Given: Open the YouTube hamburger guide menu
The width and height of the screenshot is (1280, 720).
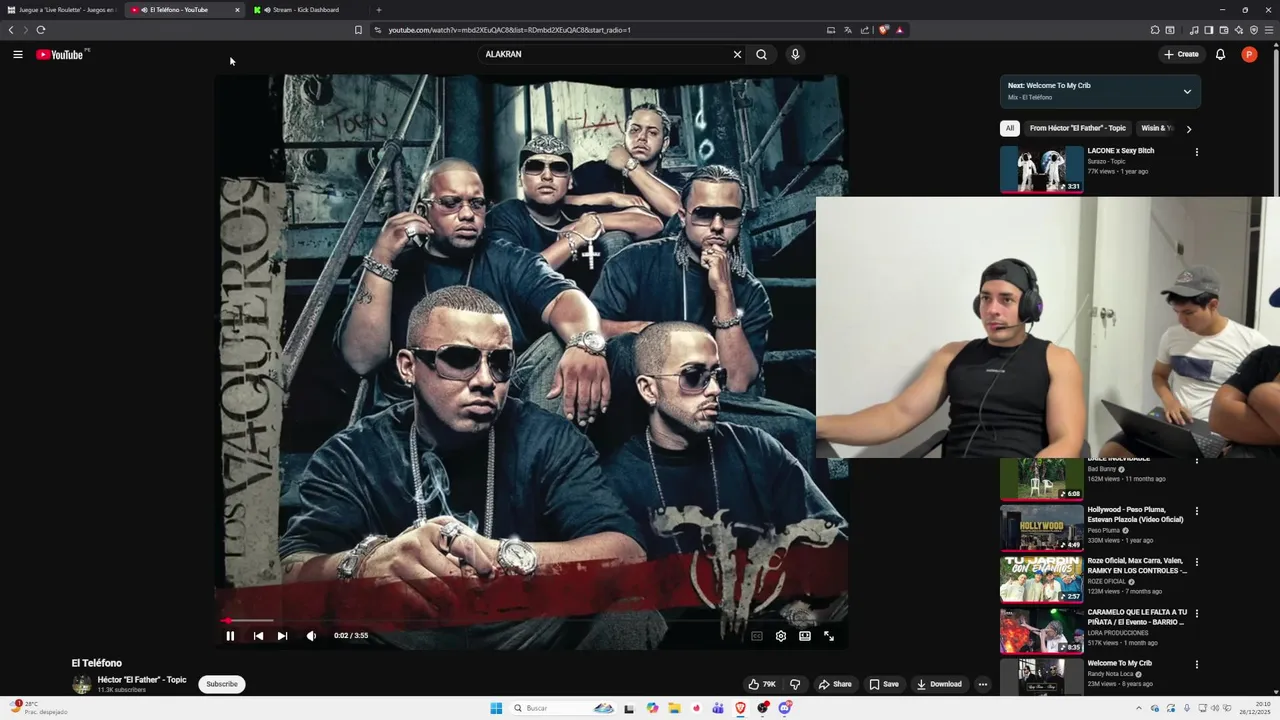Looking at the screenshot, I should click(18, 54).
